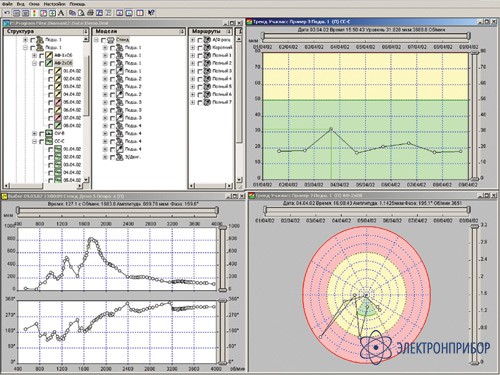Click the letter A text toolbar icon
500x375 pixels.
pyautogui.click(x=61, y=13)
